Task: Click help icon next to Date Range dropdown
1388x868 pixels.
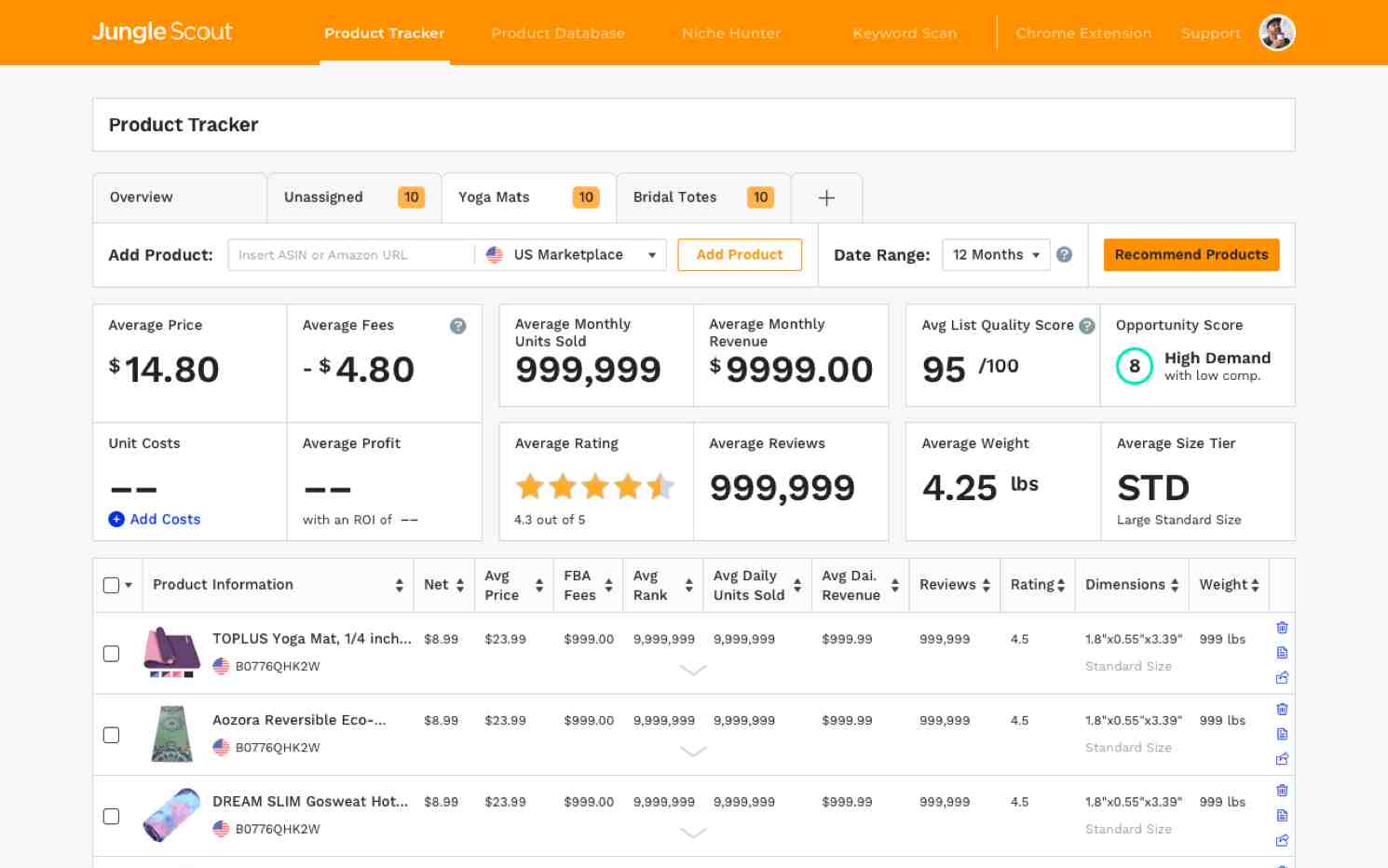Action: click(1064, 254)
